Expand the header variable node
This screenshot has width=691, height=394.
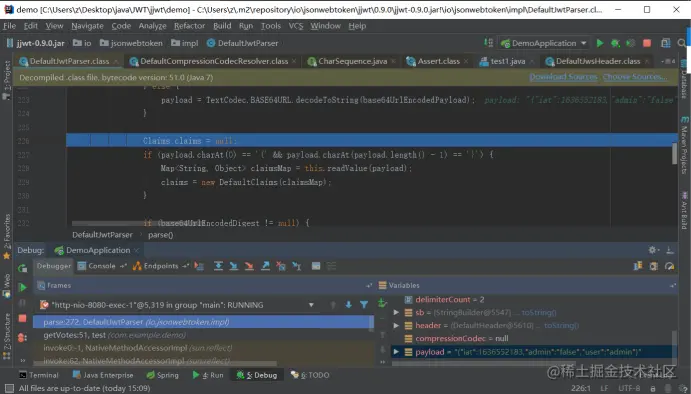396,326
